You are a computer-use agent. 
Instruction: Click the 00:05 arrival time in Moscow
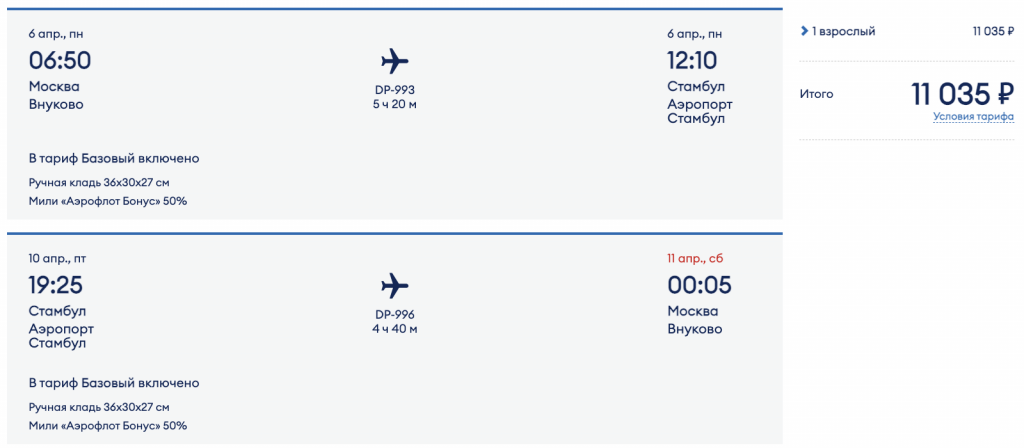pyautogui.click(x=700, y=285)
